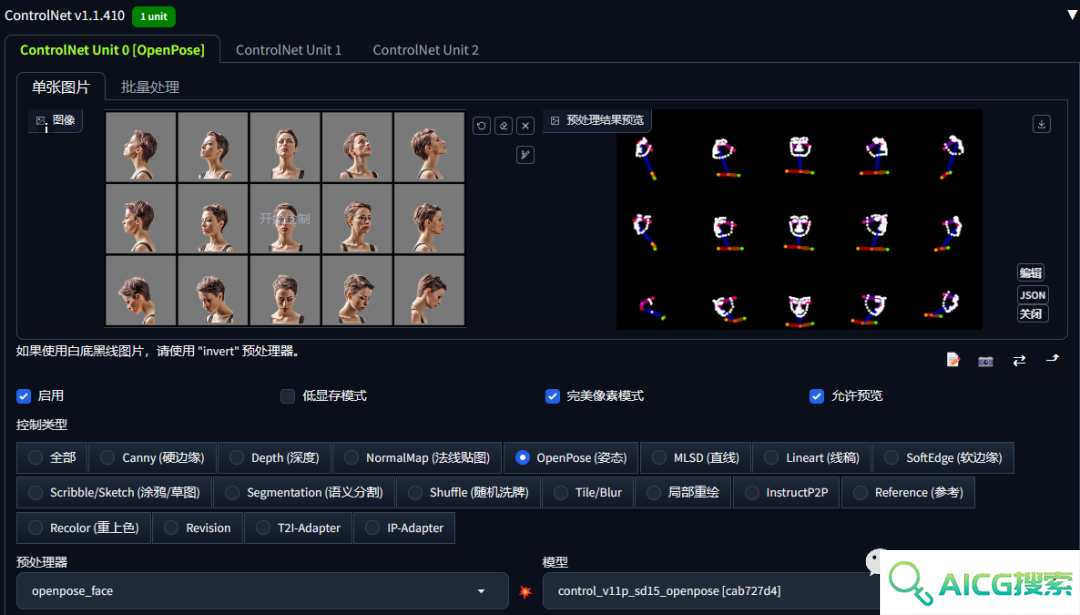Screen dimensions: 1080x615
Task: Select the Depth (深度) control type
Action: [x=274, y=457]
